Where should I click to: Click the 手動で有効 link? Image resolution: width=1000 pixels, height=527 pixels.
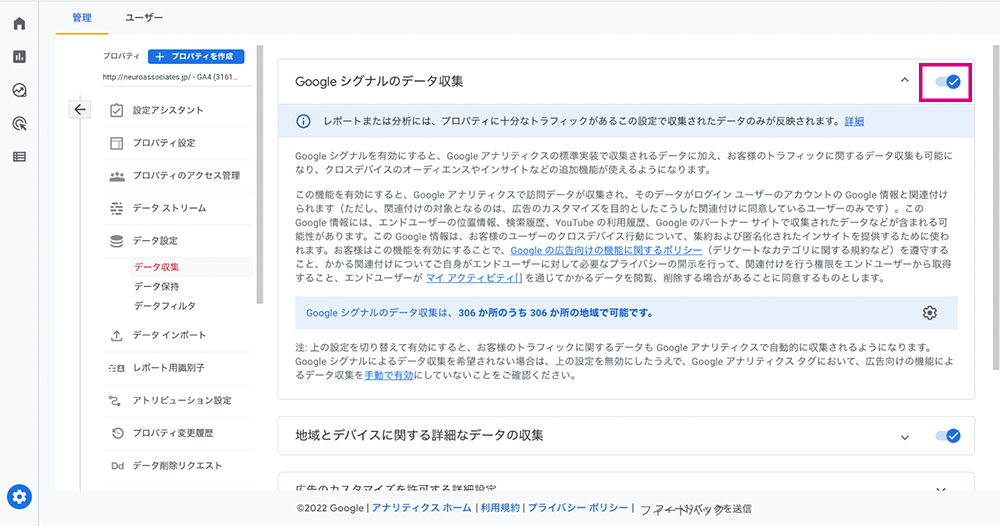pos(389,375)
